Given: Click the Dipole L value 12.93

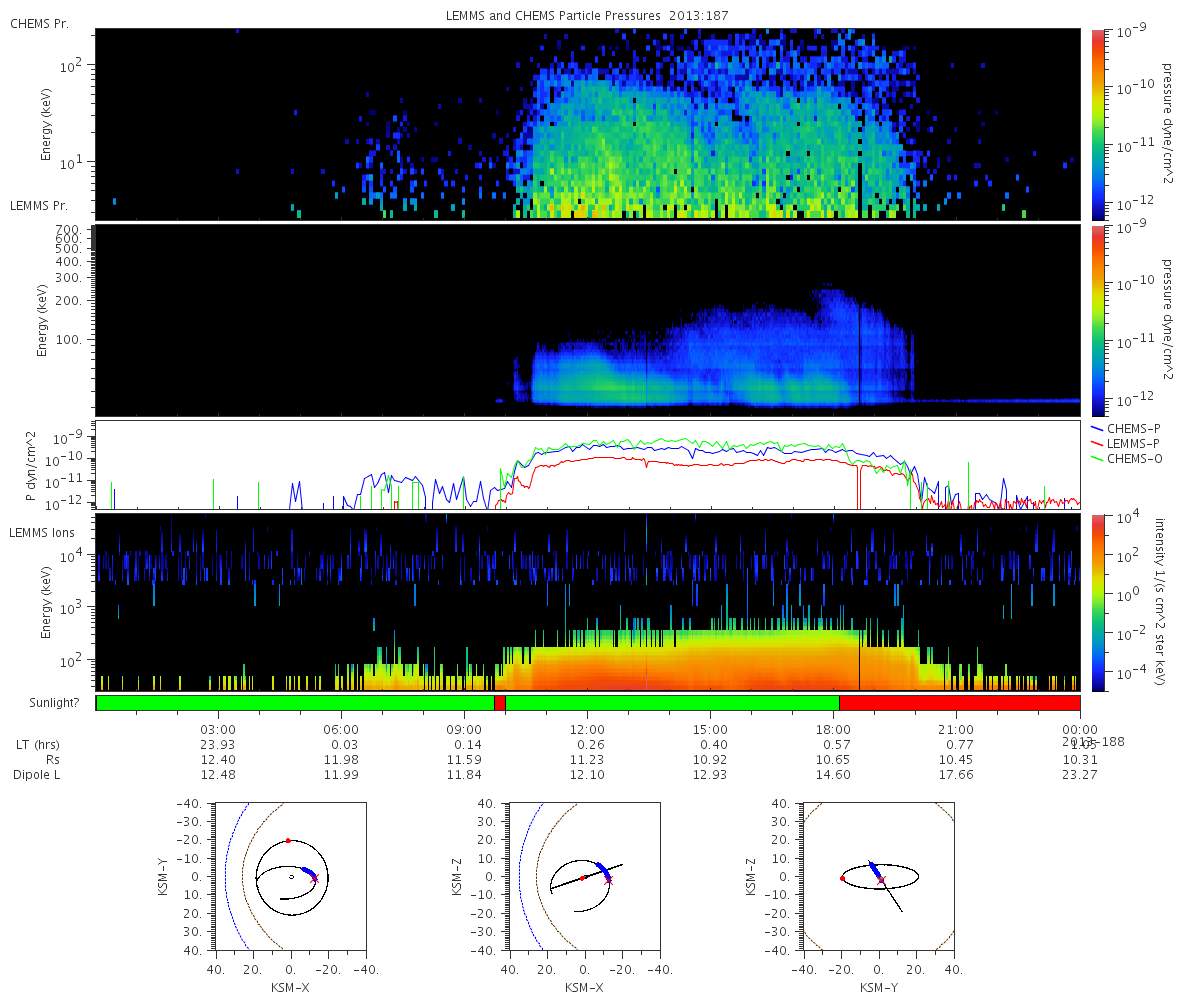Looking at the screenshot, I should (x=710, y=775).
